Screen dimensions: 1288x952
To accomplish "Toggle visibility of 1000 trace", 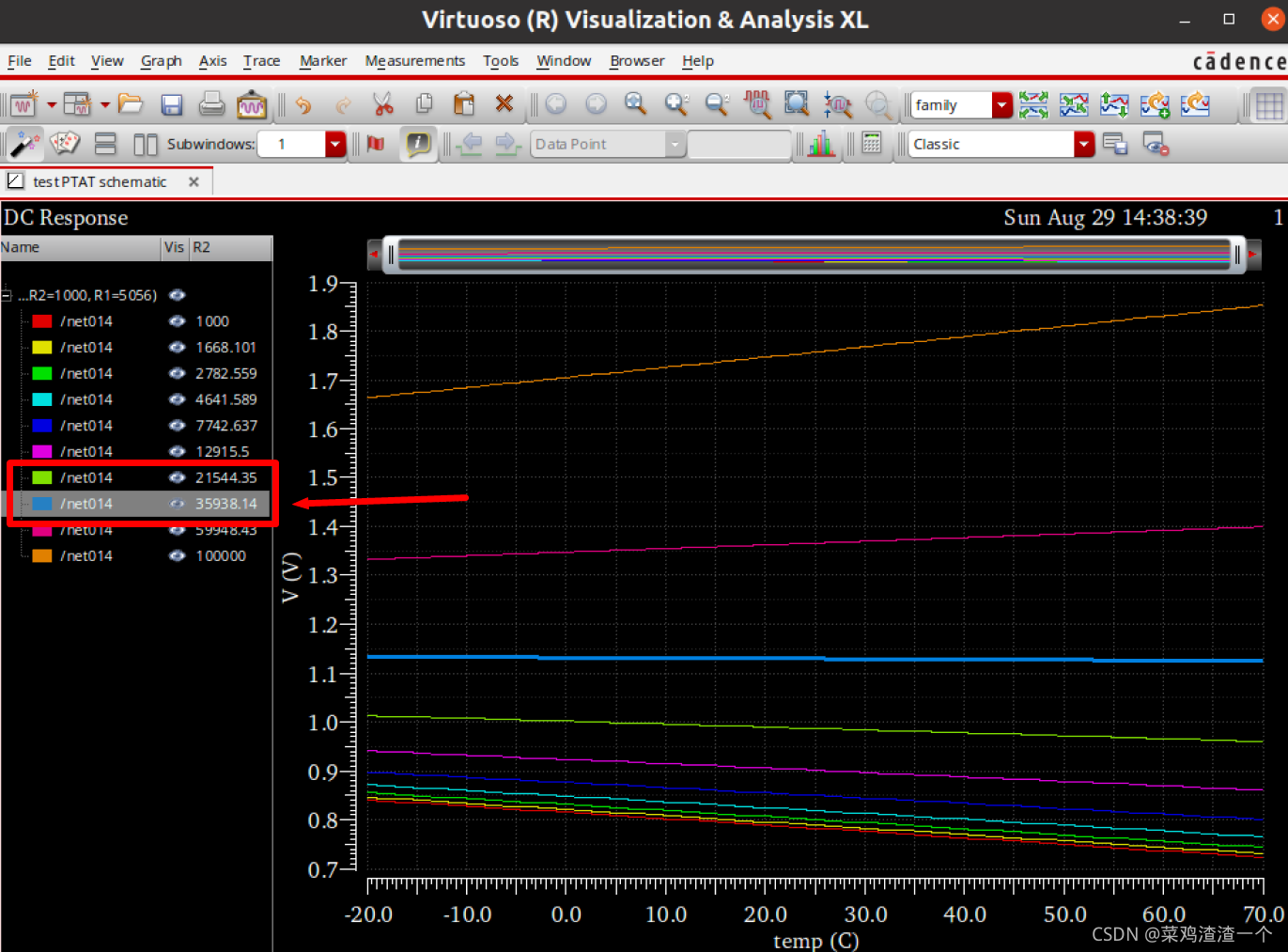I will [177, 321].
